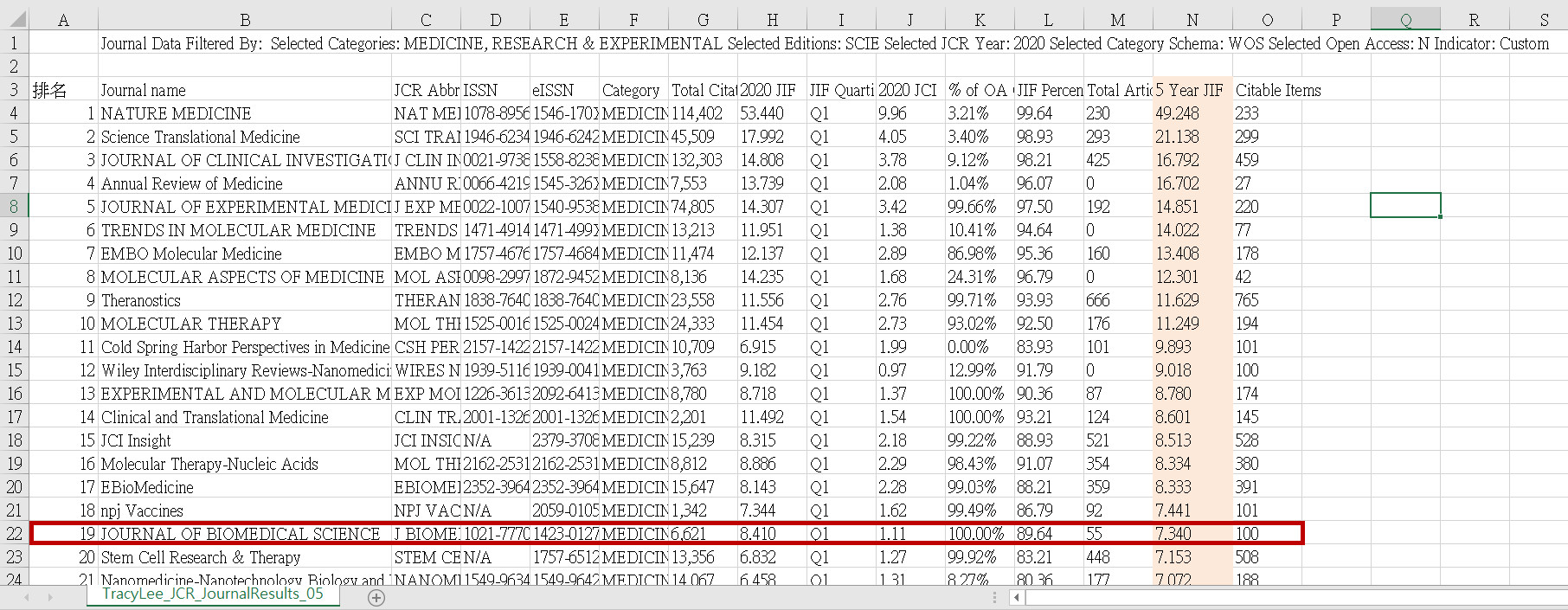Image resolution: width=1568 pixels, height=610 pixels.
Task: Select the 'Theranostics' cell
Action: pyautogui.click(x=245, y=300)
